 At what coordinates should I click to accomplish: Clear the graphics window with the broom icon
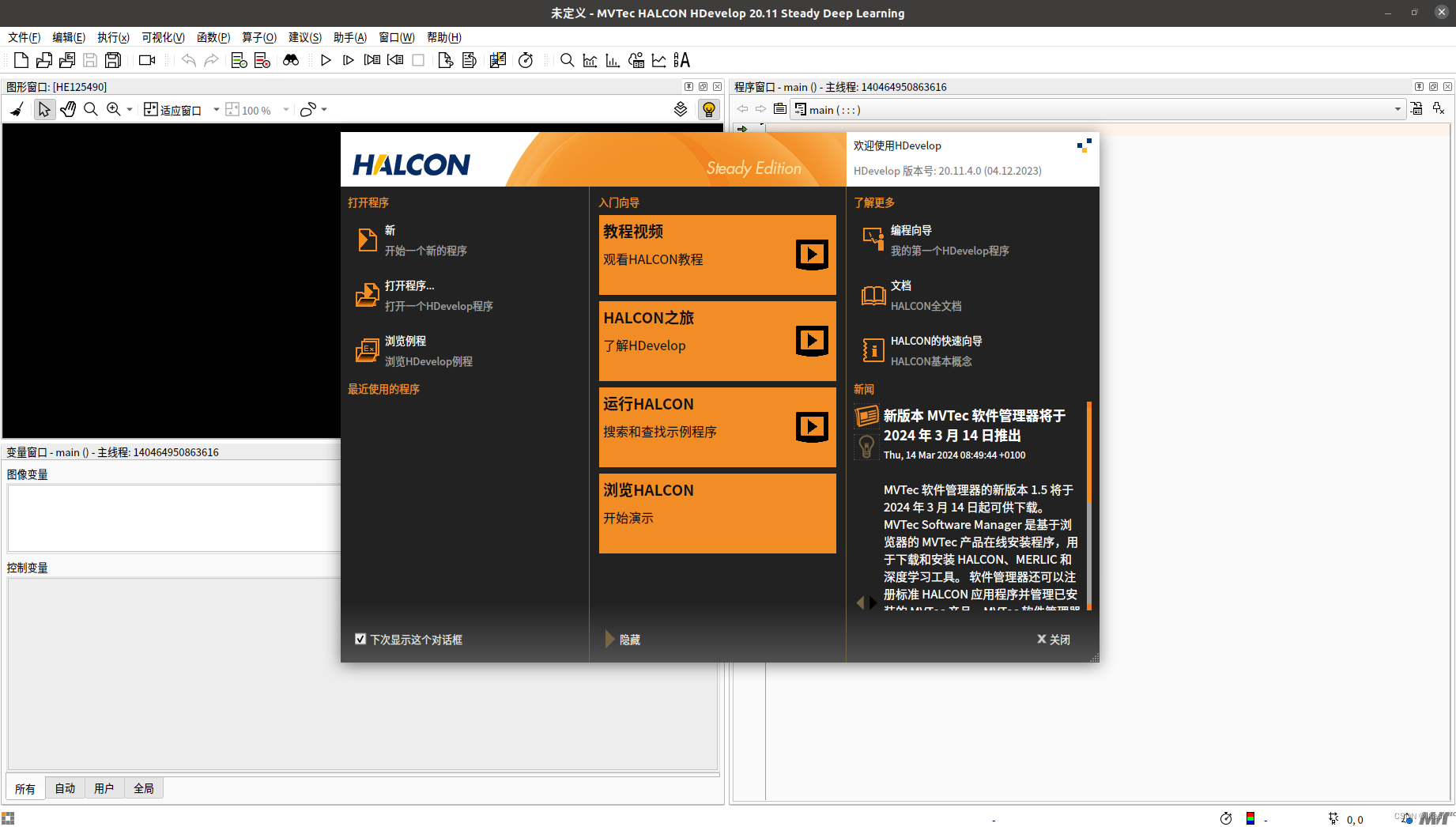17,110
